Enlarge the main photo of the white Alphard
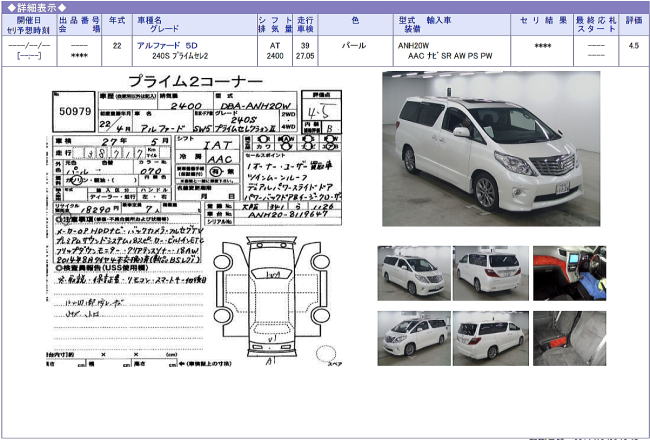This screenshot has width=650, height=440. (491, 148)
